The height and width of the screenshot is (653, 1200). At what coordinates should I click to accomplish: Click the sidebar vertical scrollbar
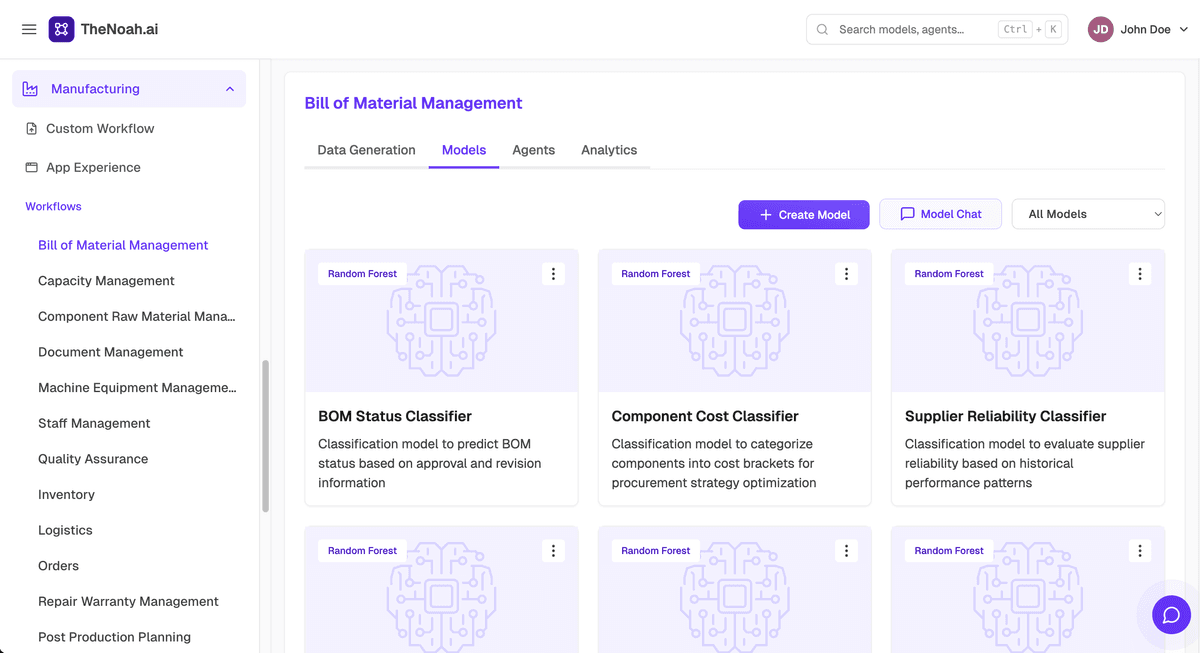click(x=265, y=436)
